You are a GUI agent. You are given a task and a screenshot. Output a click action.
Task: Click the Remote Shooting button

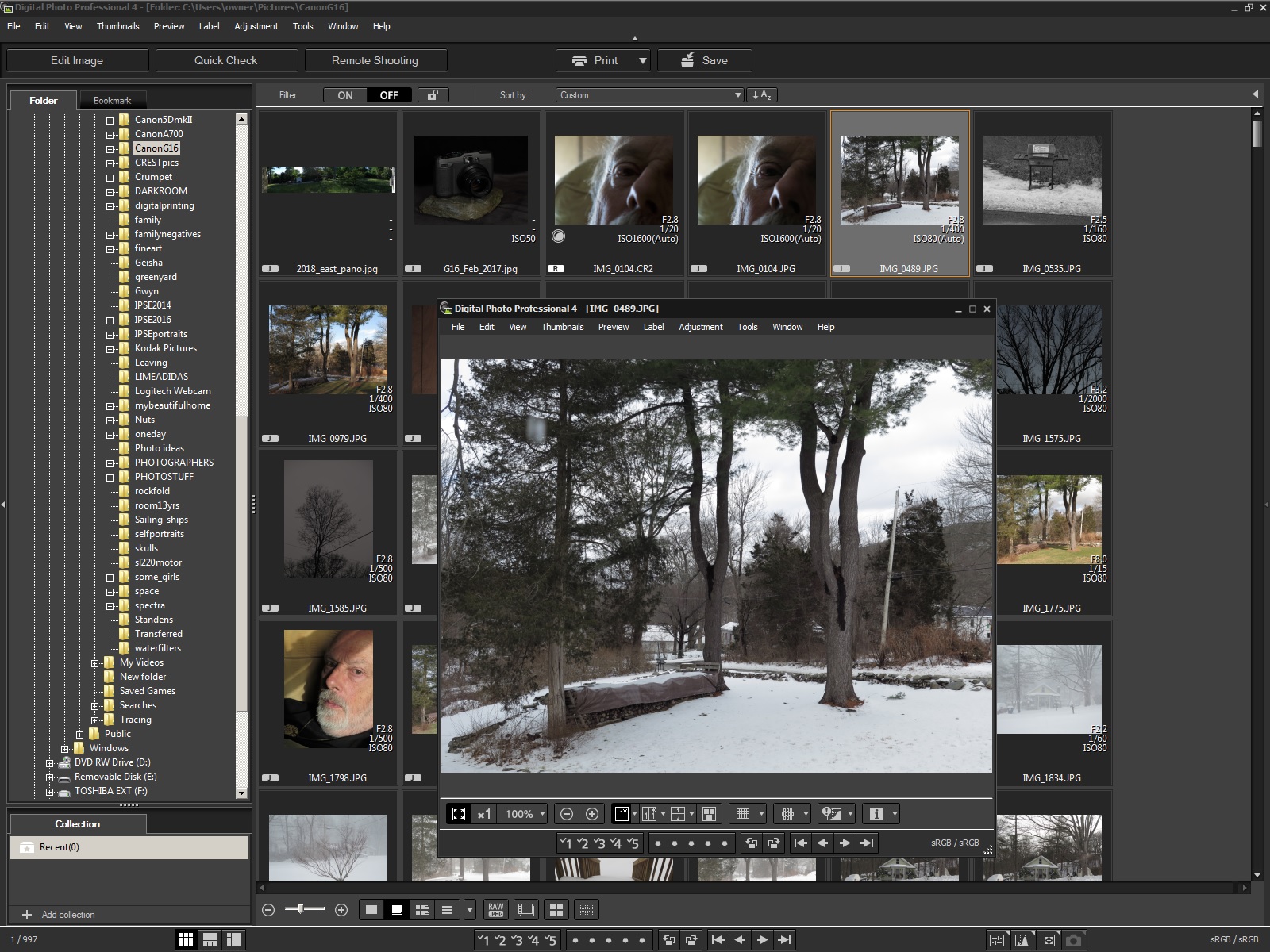[375, 60]
